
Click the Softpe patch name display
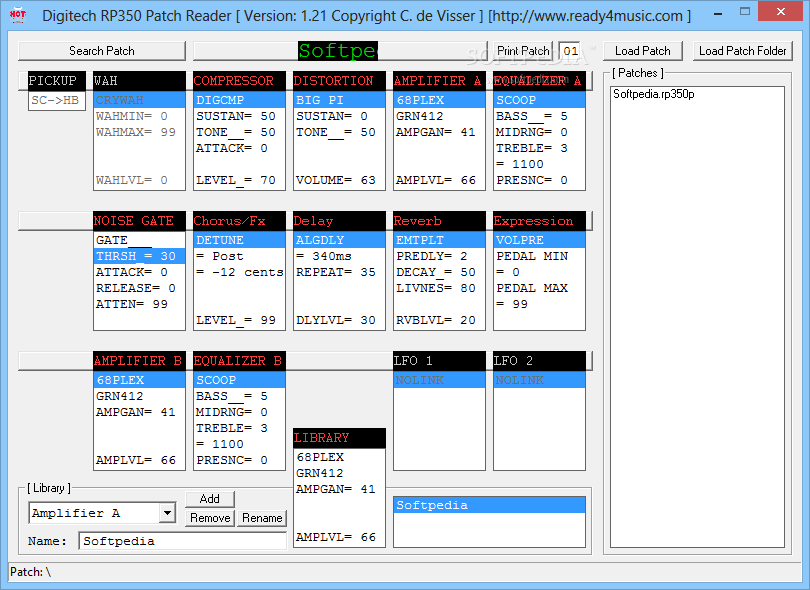coord(338,51)
